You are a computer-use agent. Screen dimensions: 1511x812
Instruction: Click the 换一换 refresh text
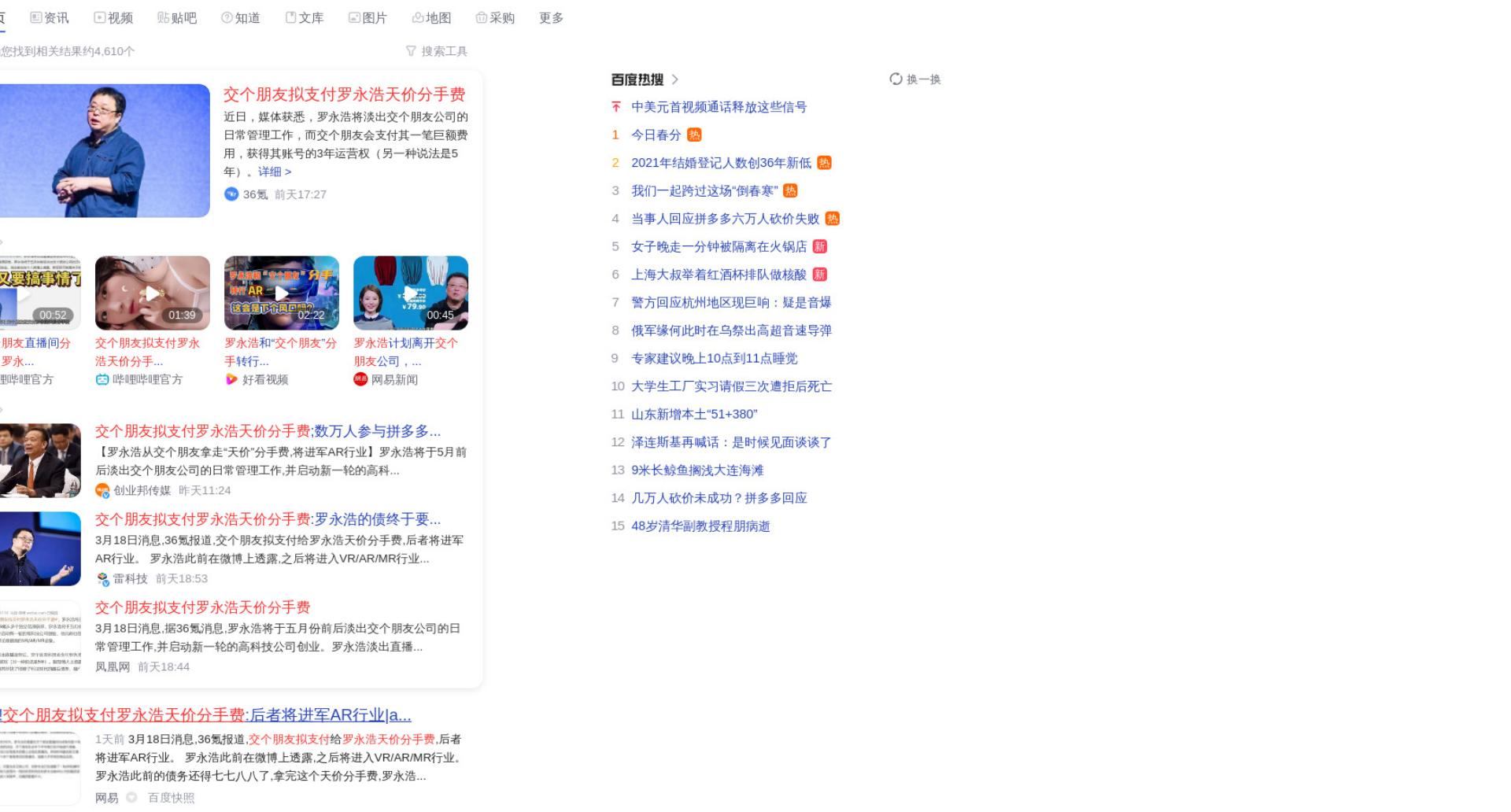[x=924, y=79]
